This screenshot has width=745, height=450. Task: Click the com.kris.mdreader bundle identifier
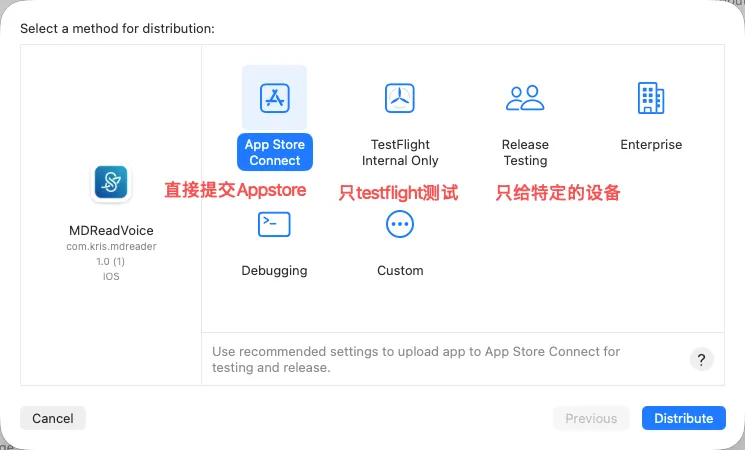tap(111, 247)
